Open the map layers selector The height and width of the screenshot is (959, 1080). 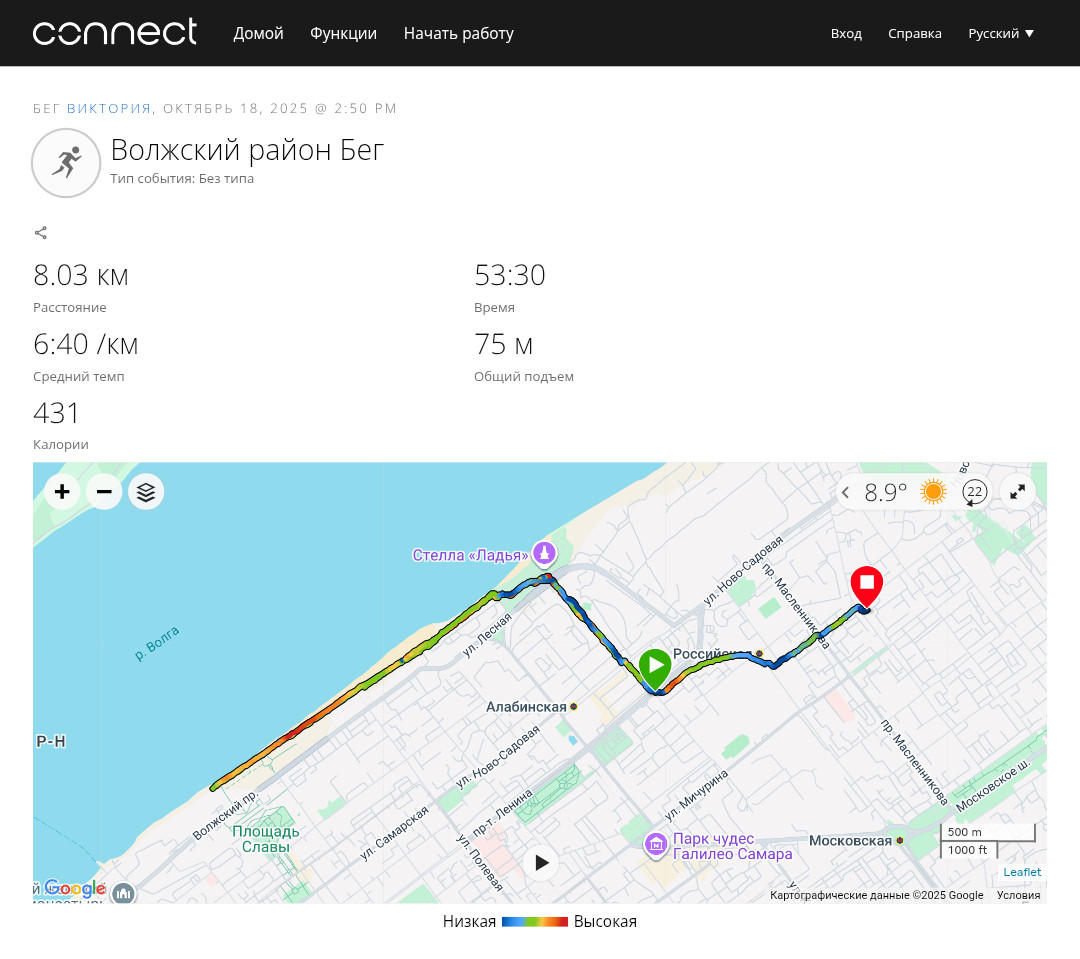pyautogui.click(x=146, y=492)
